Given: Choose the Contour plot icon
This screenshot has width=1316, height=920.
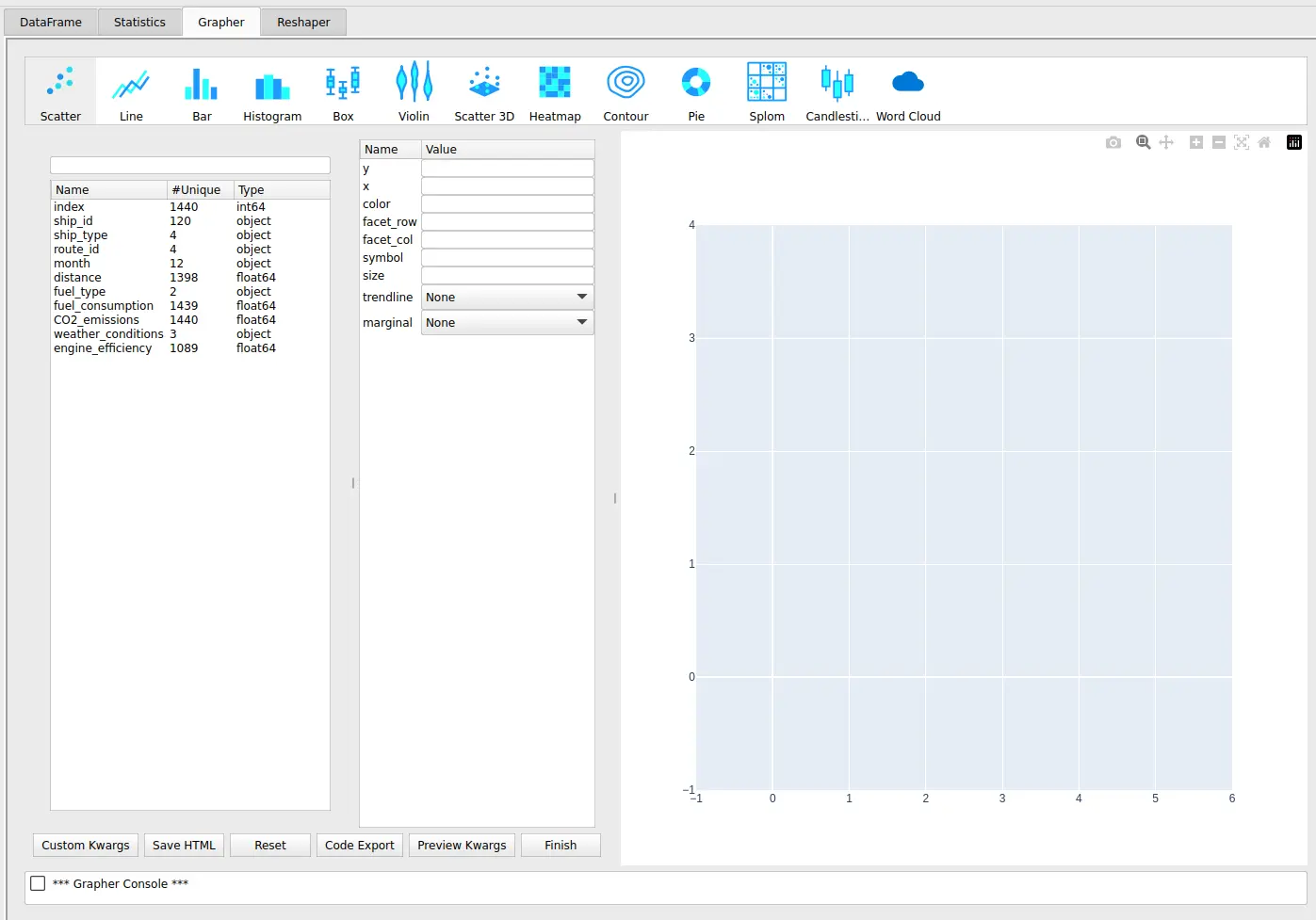Looking at the screenshot, I should coord(626,90).
